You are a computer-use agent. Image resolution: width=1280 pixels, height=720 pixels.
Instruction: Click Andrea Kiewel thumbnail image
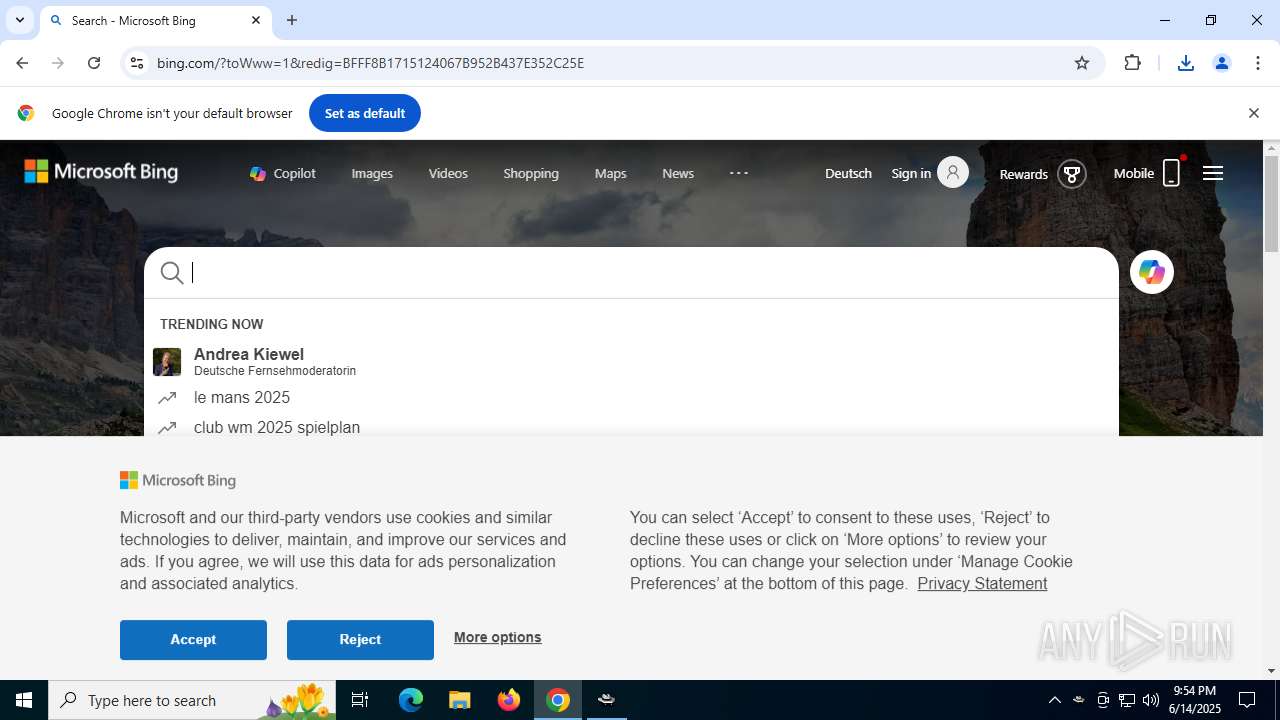click(167, 361)
